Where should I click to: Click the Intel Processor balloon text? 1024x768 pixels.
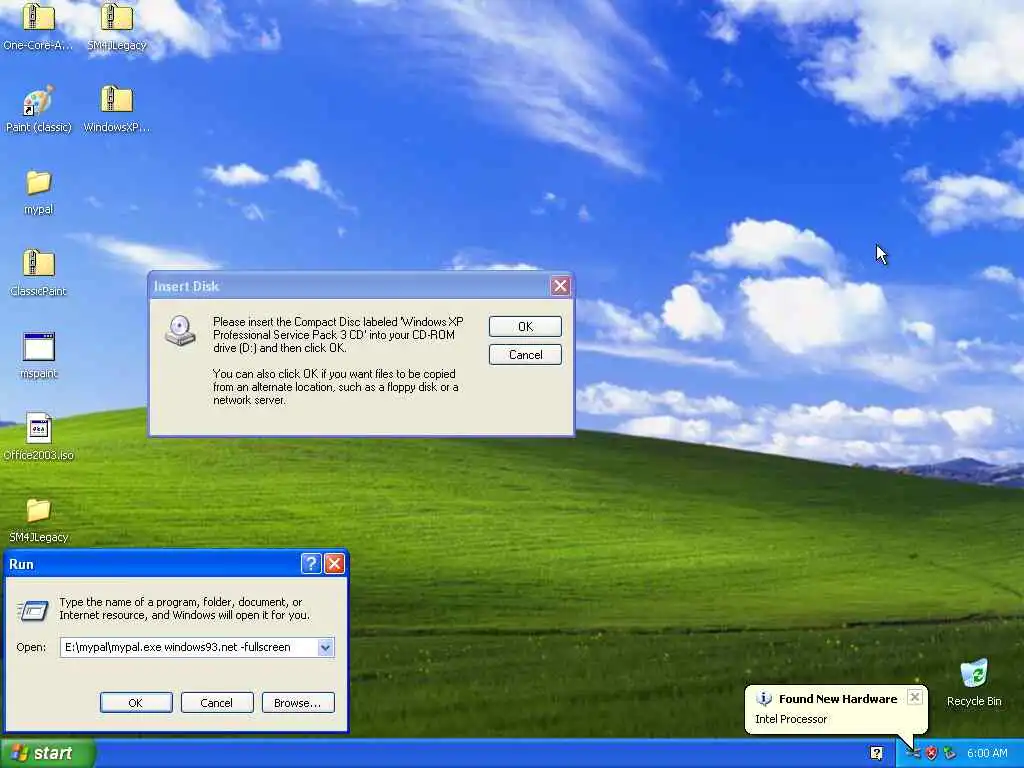tap(791, 719)
